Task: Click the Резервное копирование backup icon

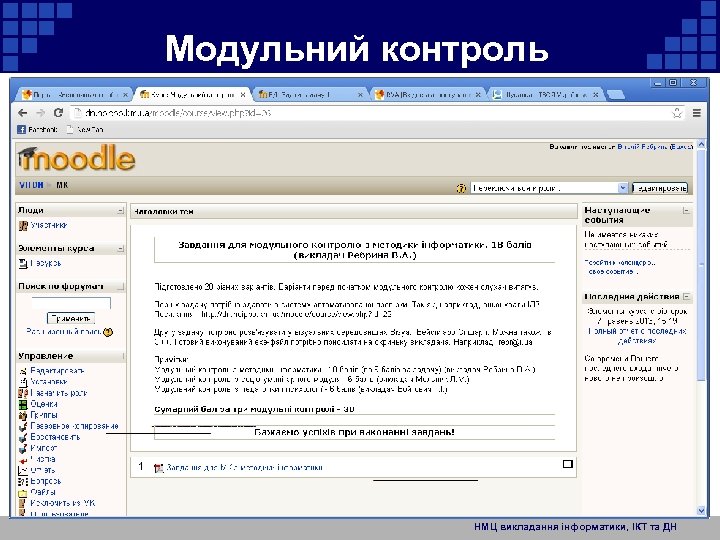Action: point(23,426)
